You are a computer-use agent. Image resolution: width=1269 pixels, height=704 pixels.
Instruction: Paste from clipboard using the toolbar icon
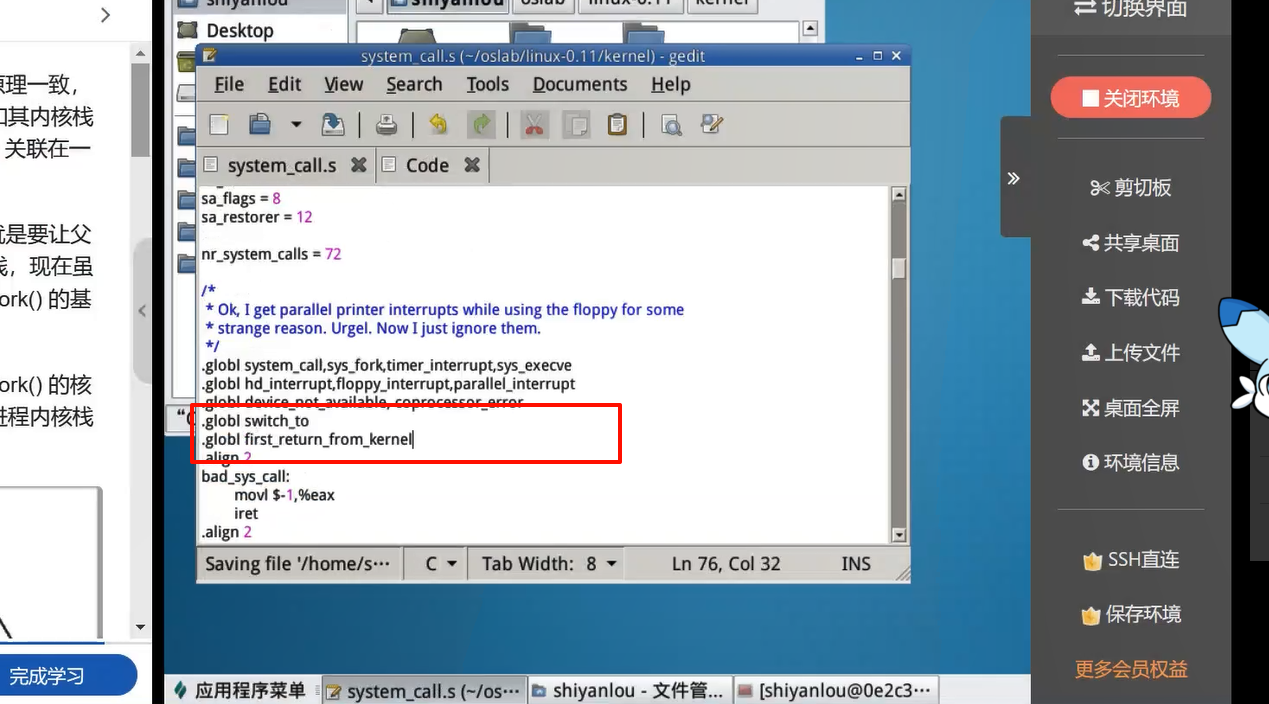[x=617, y=125]
